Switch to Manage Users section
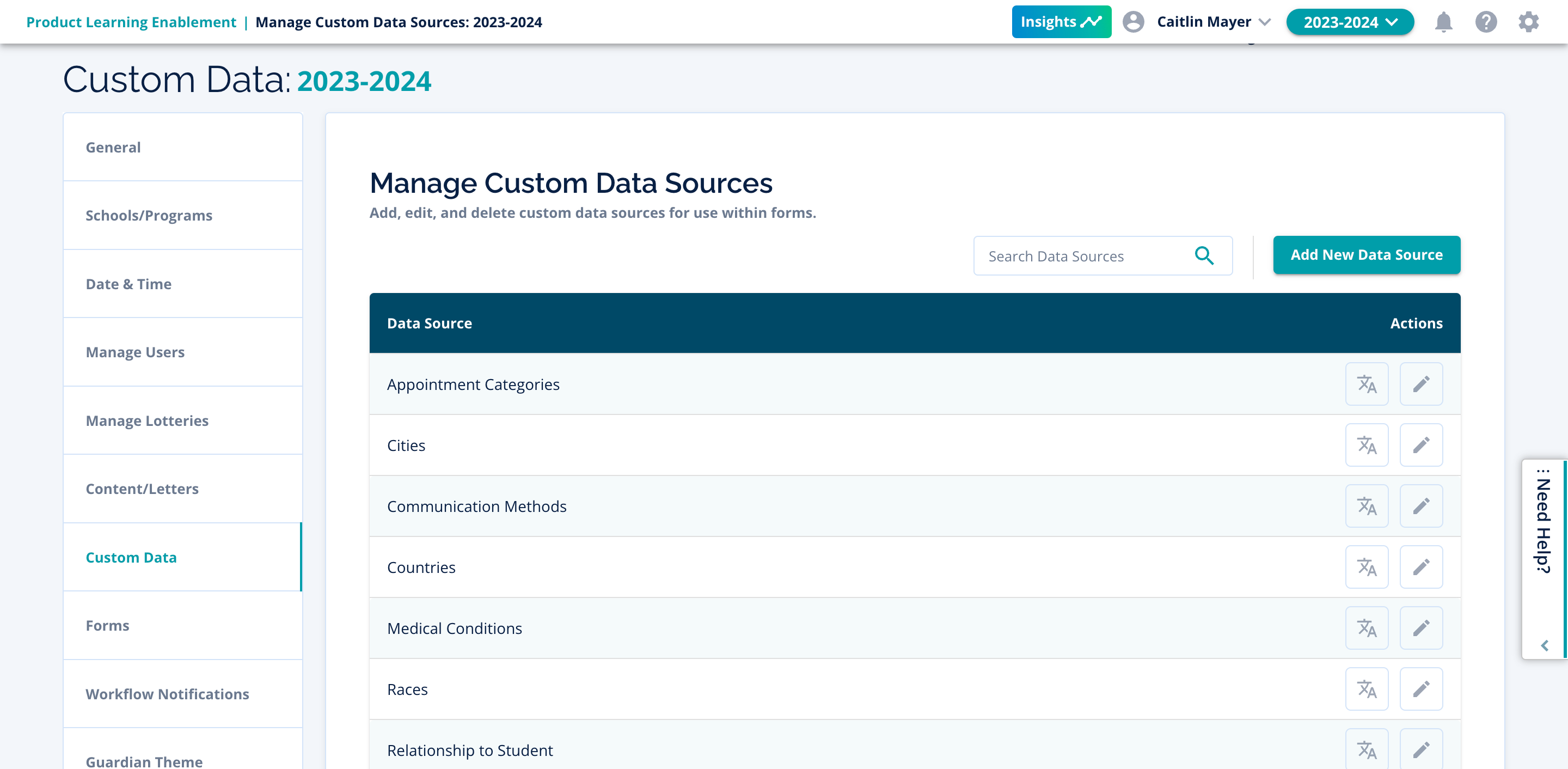Viewport: 1568px width, 769px height. tap(135, 352)
